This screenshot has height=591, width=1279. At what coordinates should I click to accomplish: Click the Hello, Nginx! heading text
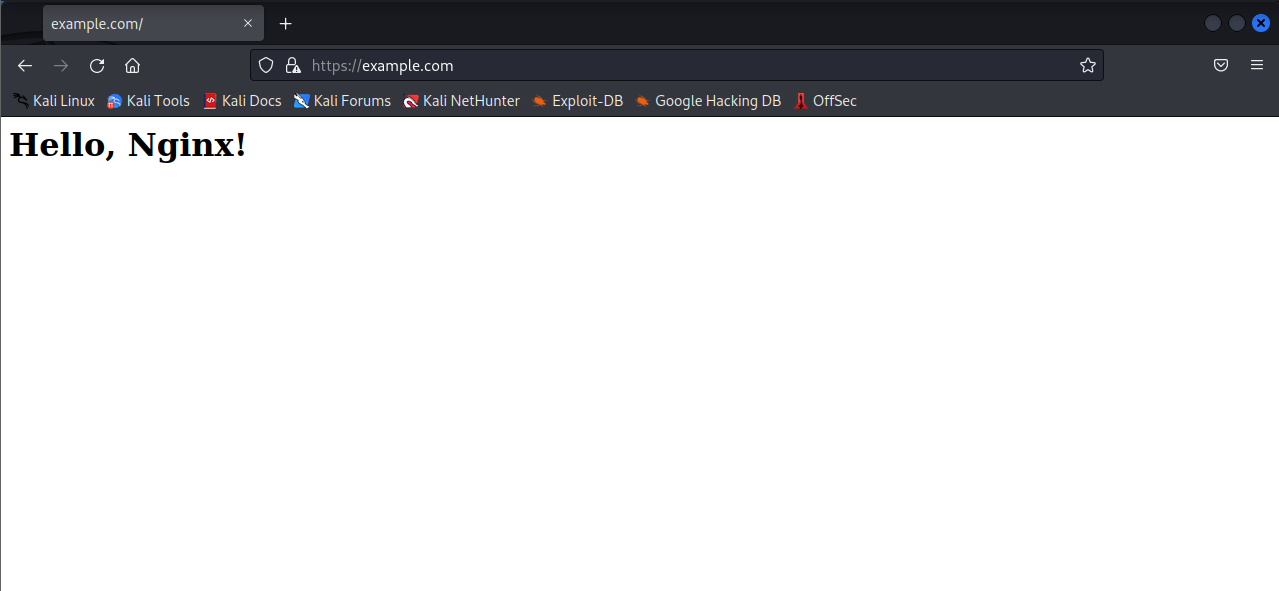pos(128,145)
